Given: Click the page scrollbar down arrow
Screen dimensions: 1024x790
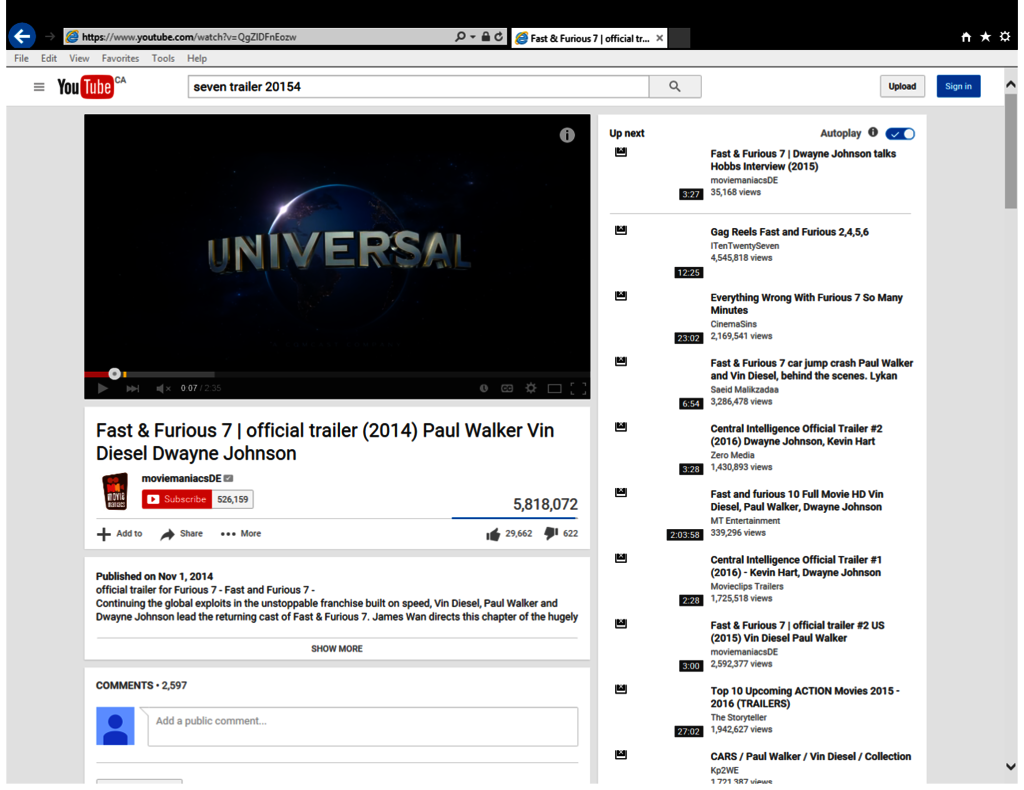Looking at the screenshot, I should point(1011,766).
